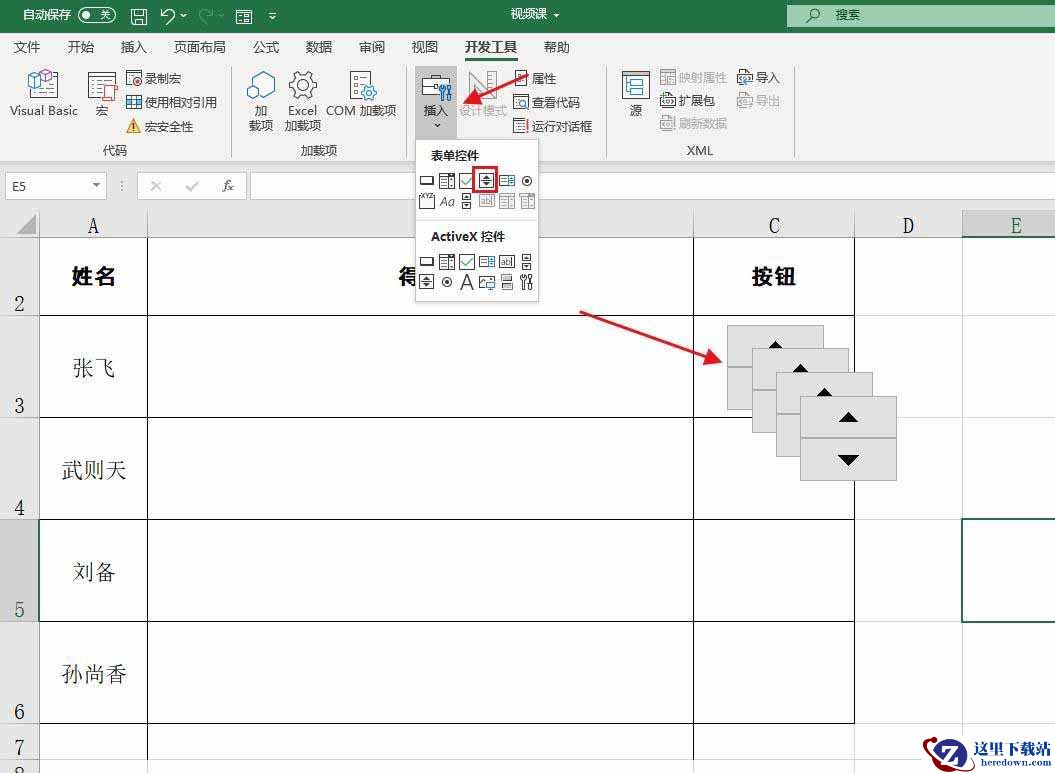Open the XML Source (源) pane
This screenshot has height=773, width=1055.
tap(635, 93)
